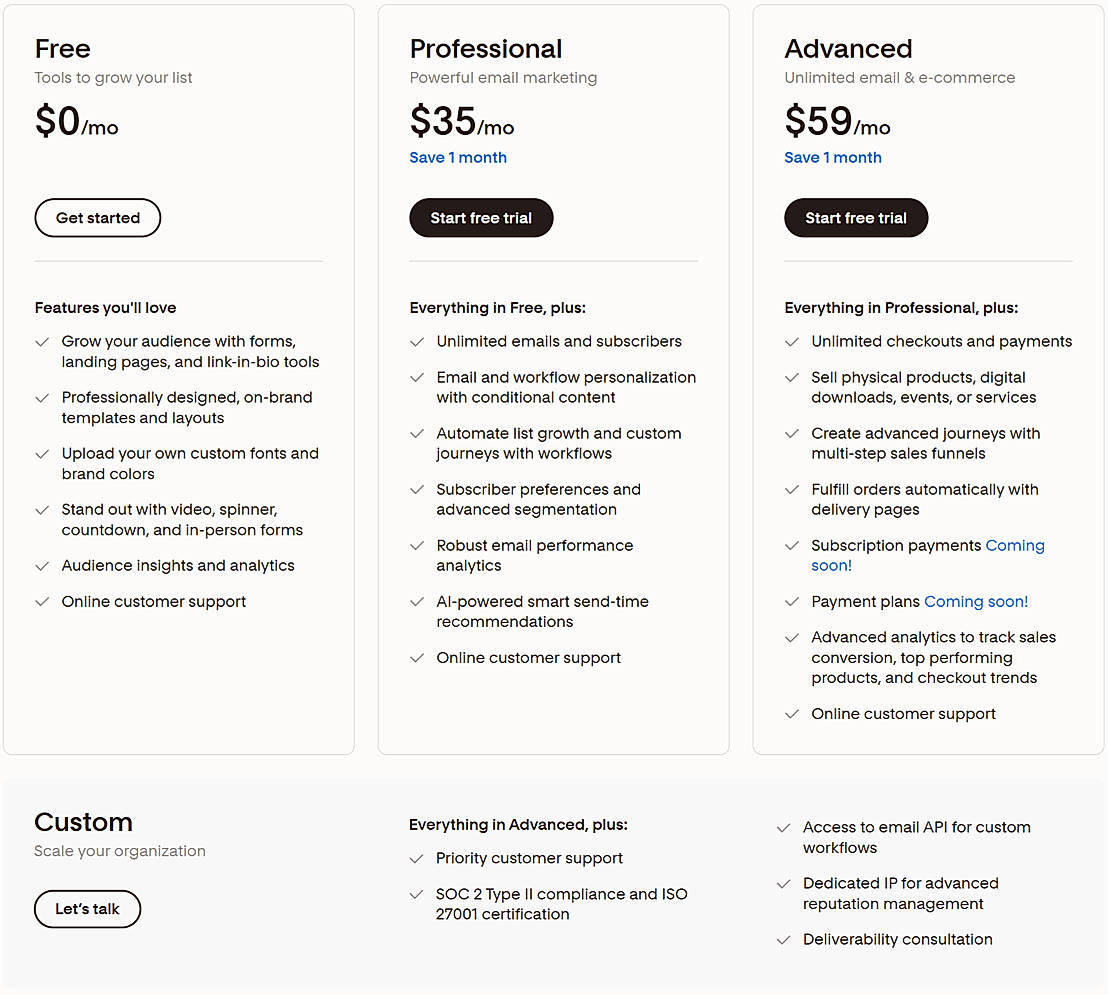1108x995 pixels.
Task: Click check icon next to Deliverability consultation
Action: pyautogui.click(x=784, y=940)
